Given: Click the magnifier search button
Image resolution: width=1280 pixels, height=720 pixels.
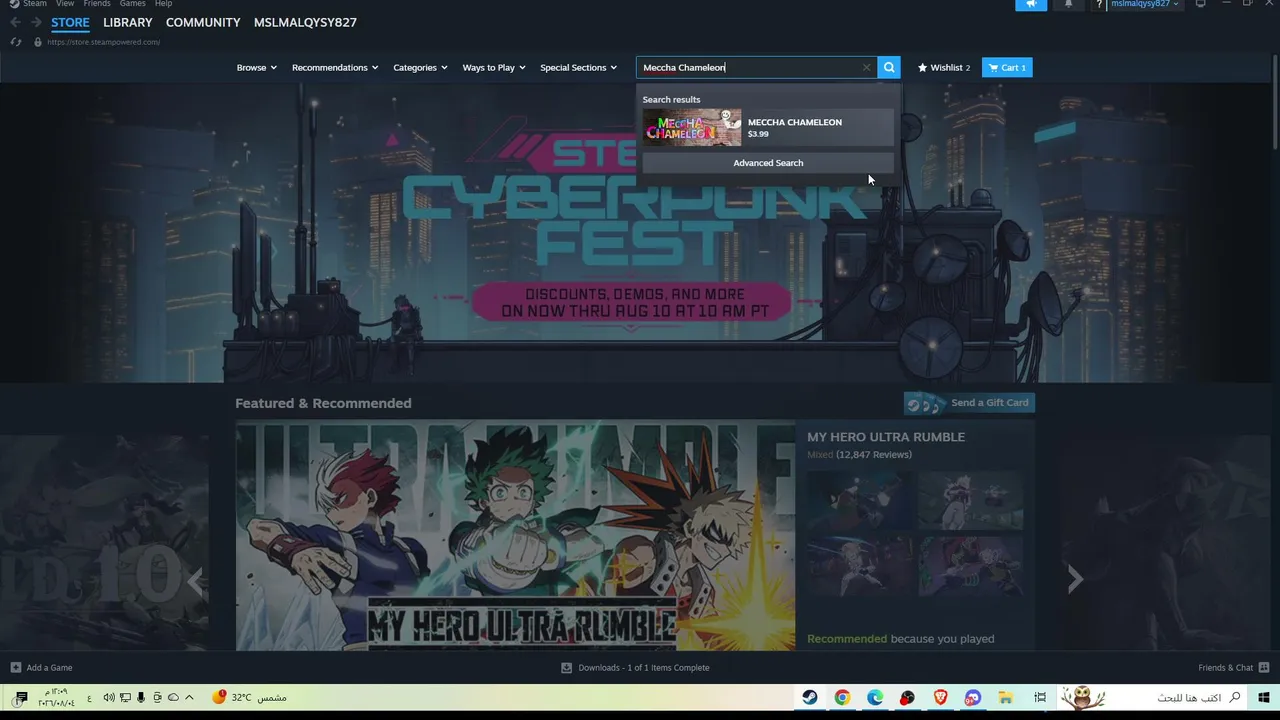Looking at the screenshot, I should [x=889, y=67].
